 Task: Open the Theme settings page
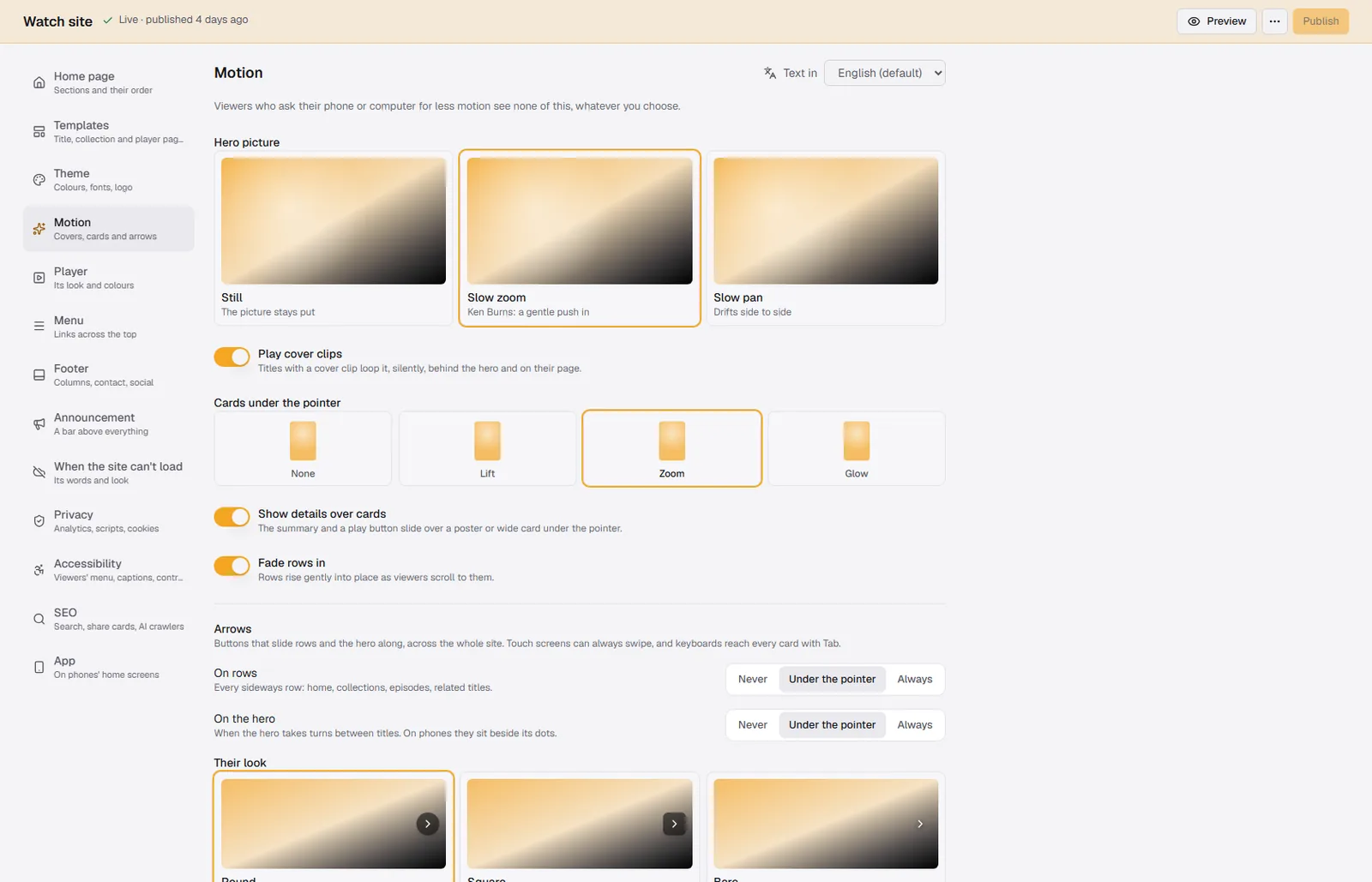click(109, 180)
